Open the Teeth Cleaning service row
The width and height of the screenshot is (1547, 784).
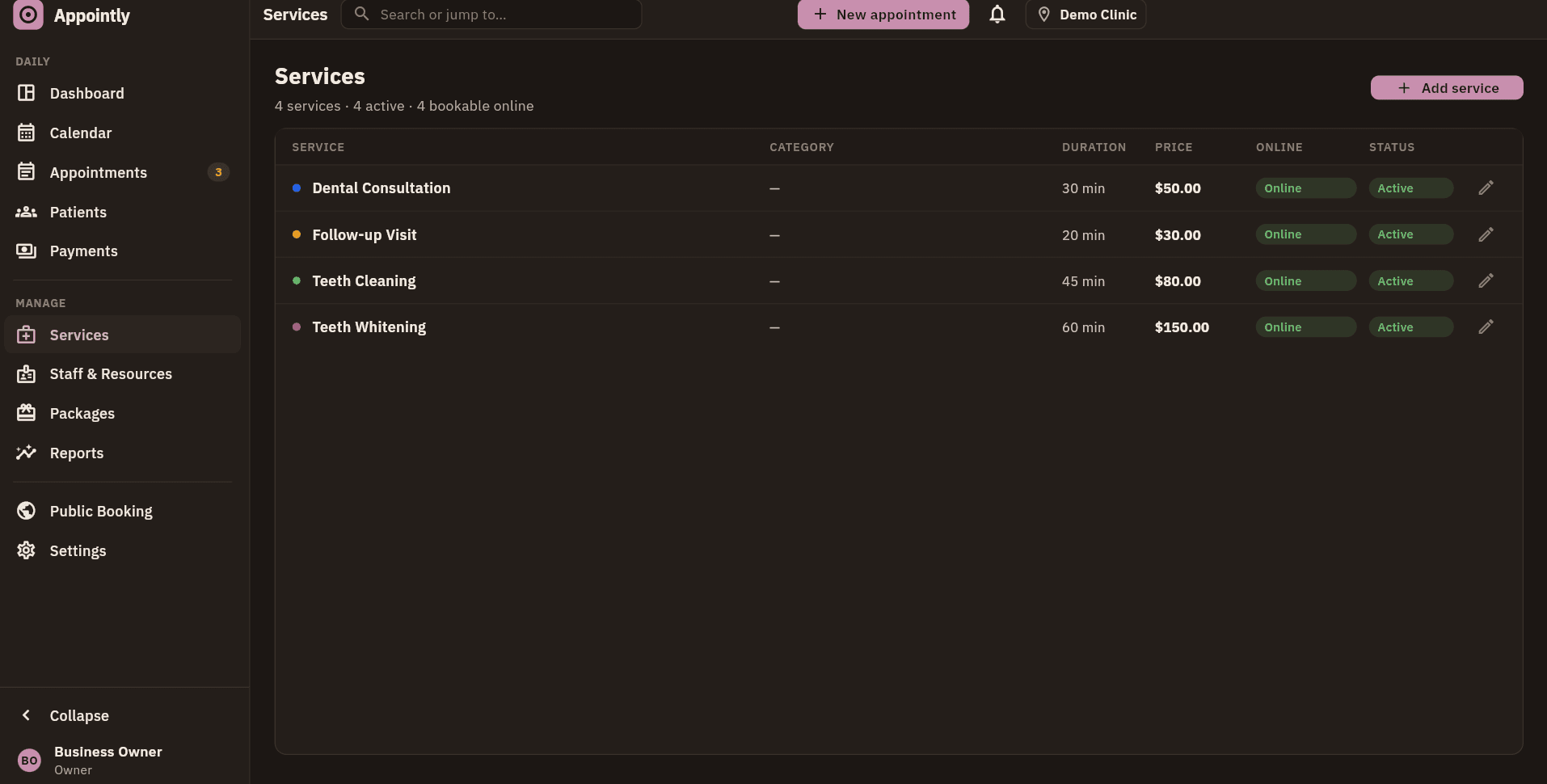(899, 280)
